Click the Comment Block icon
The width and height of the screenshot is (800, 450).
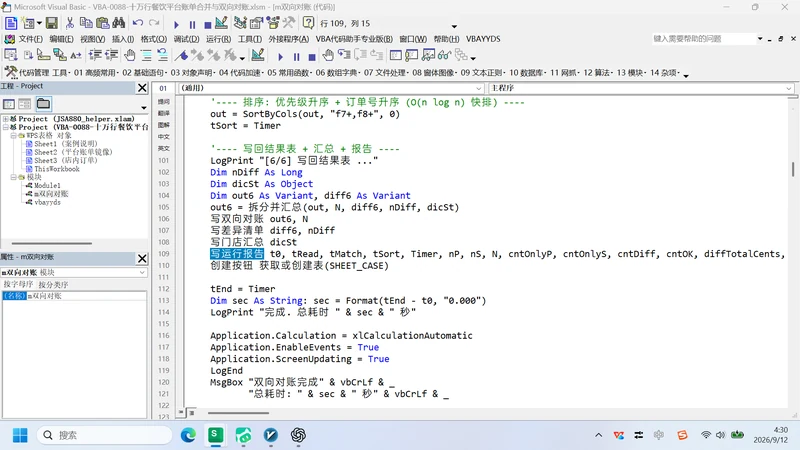146,55
